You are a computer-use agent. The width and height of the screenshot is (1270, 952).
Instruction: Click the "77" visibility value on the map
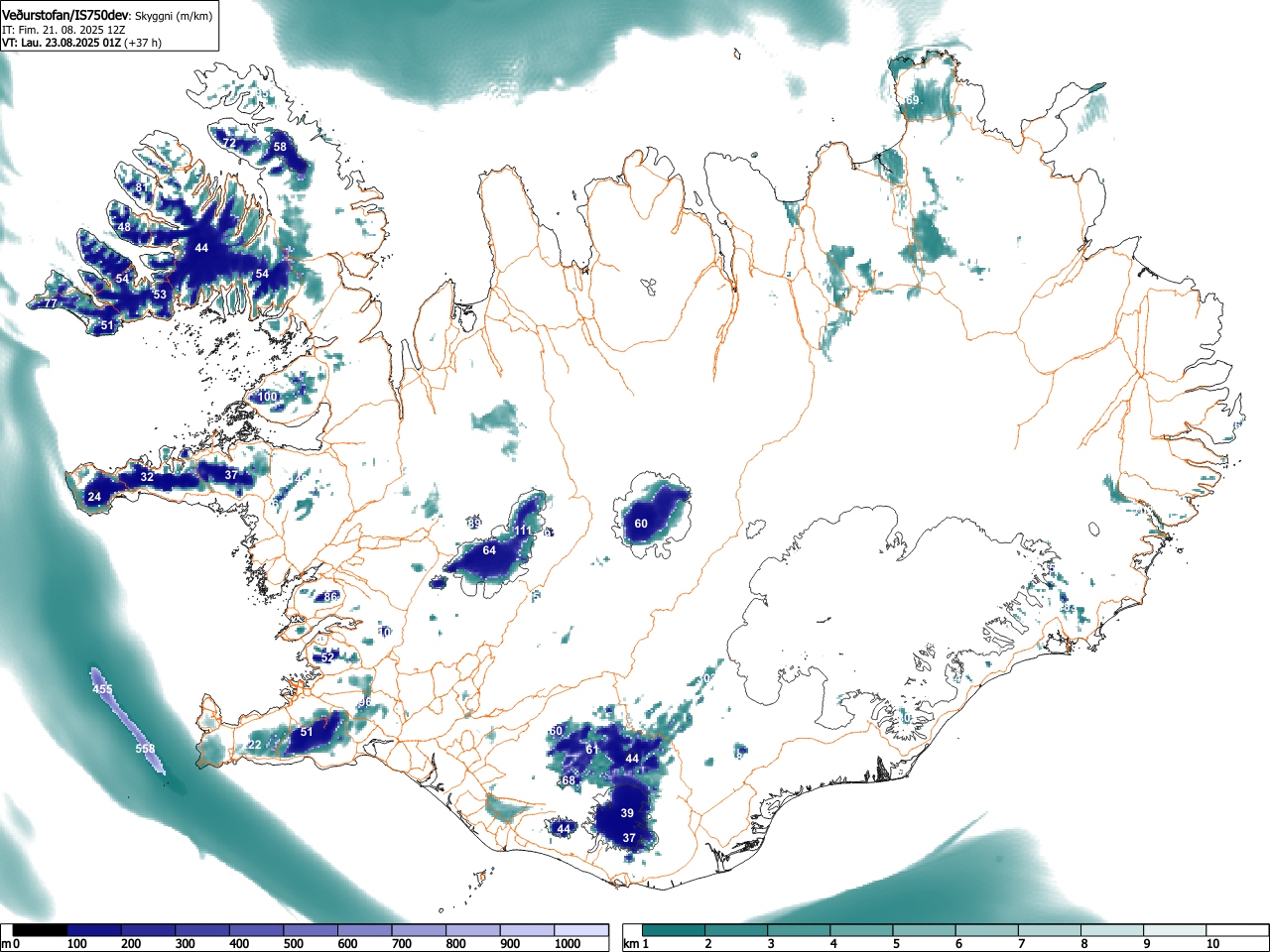click(x=50, y=303)
